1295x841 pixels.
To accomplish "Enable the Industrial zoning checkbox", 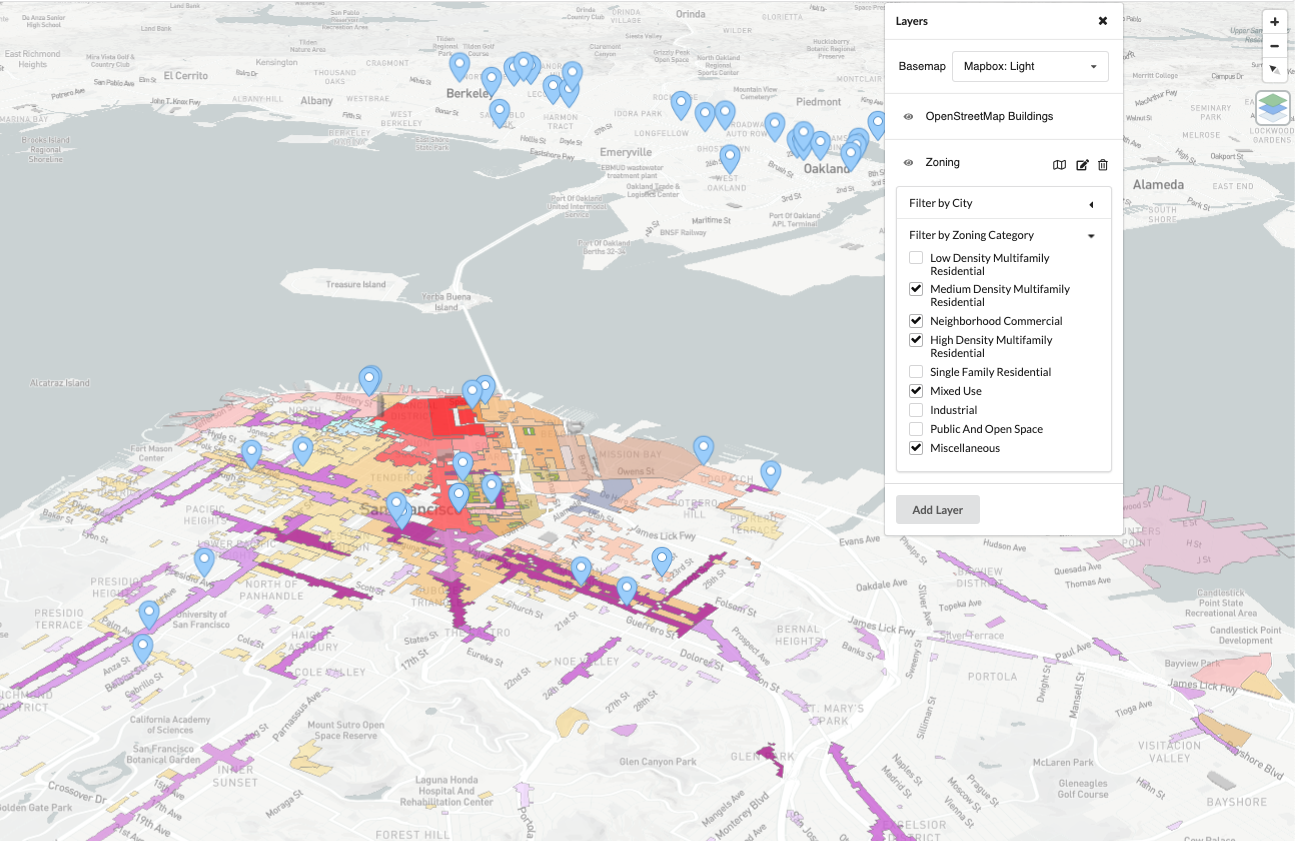I will [x=916, y=410].
